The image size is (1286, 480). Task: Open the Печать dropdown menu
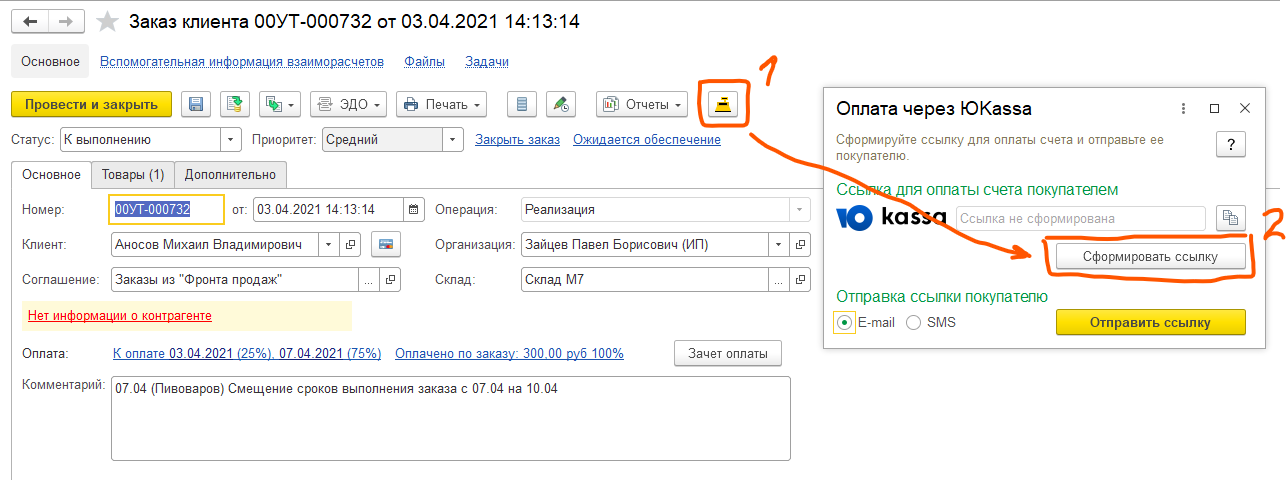441,104
